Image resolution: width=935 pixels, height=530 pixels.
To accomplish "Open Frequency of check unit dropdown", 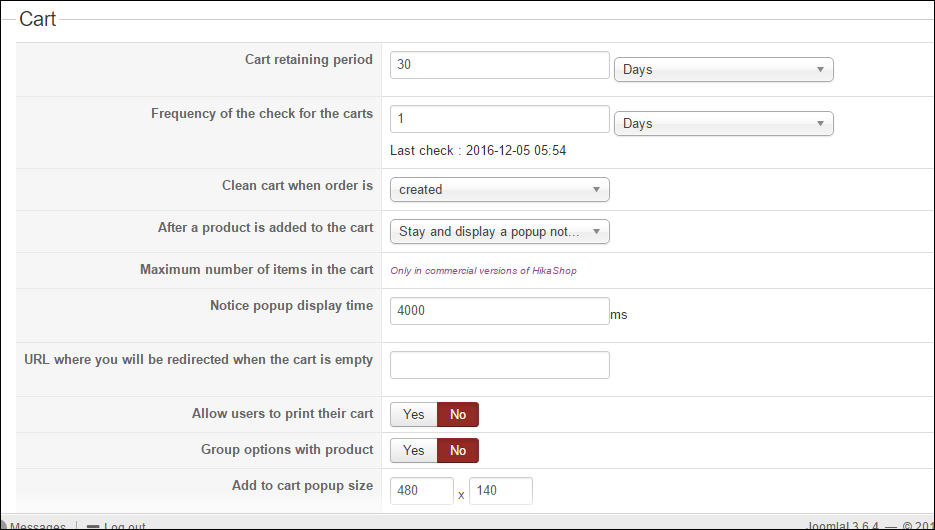I will click(x=723, y=123).
